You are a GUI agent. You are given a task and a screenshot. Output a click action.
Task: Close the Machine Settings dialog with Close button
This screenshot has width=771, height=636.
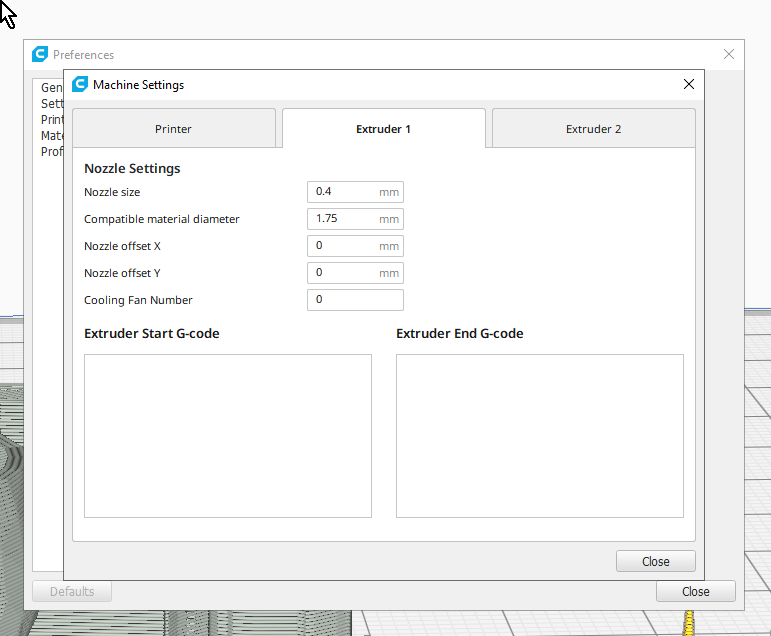pos(655,561)
